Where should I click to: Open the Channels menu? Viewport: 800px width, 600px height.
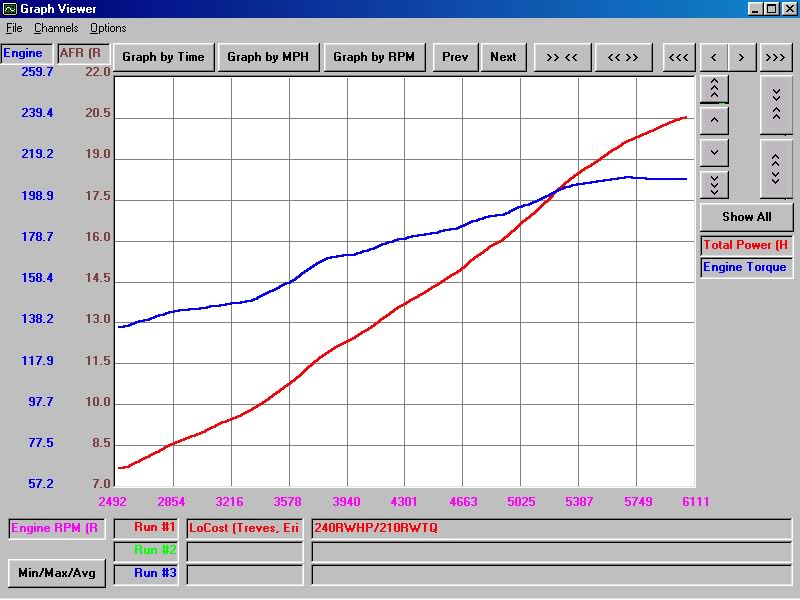coord(55,28)
